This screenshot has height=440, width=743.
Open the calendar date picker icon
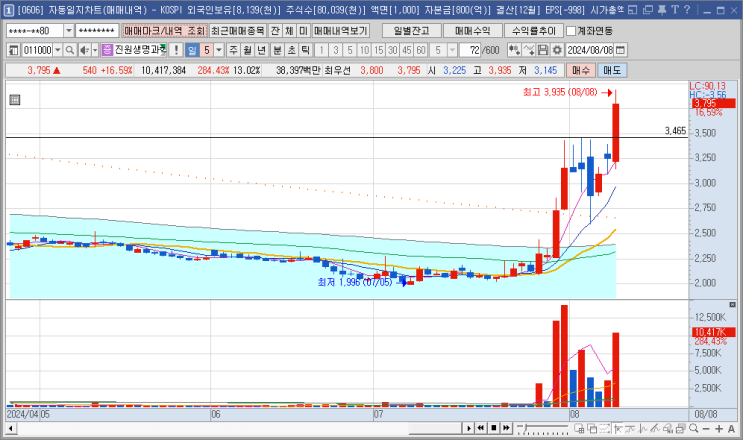pos(620,50)
